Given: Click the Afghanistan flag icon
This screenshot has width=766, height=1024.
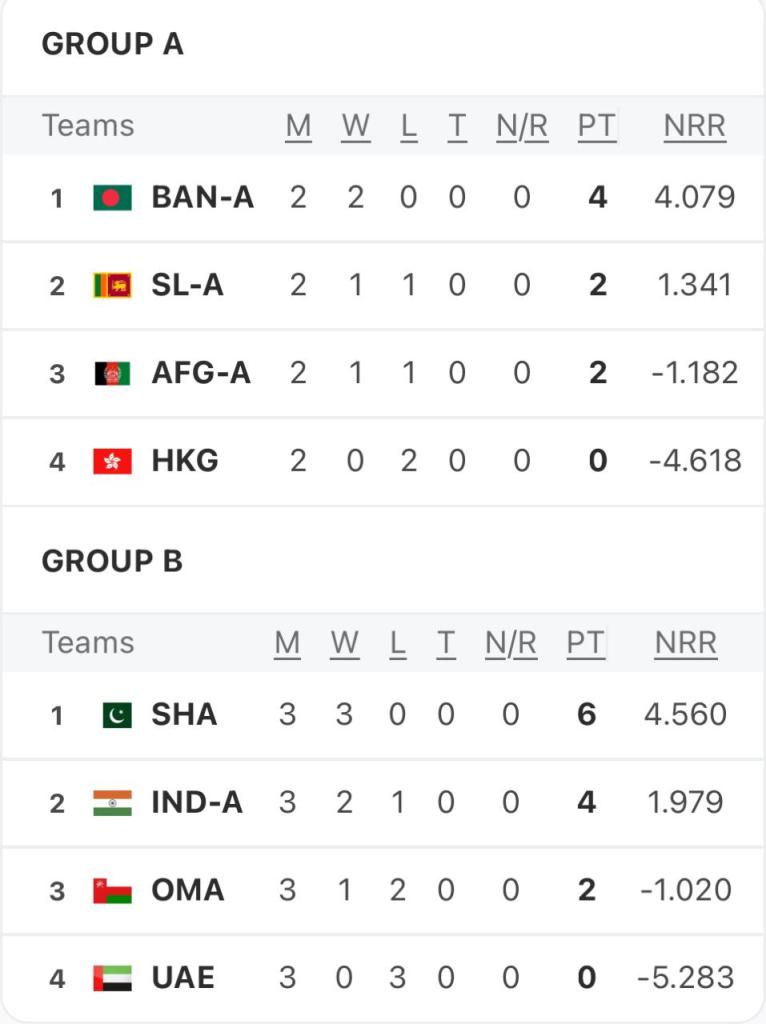Looking at the screenshot, I should [112, 374].
